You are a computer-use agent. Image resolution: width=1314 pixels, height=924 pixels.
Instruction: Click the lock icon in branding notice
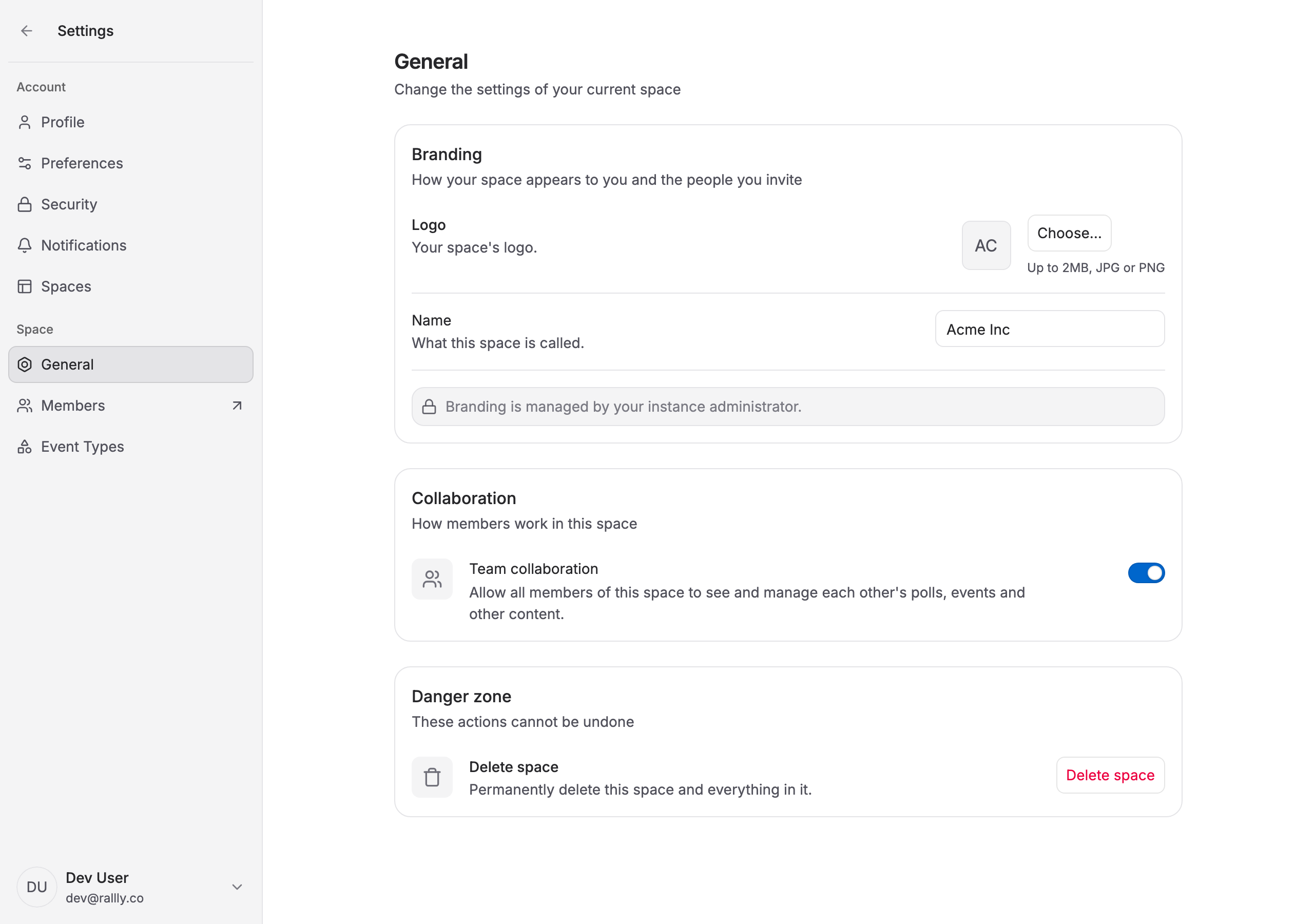[429, 407]
